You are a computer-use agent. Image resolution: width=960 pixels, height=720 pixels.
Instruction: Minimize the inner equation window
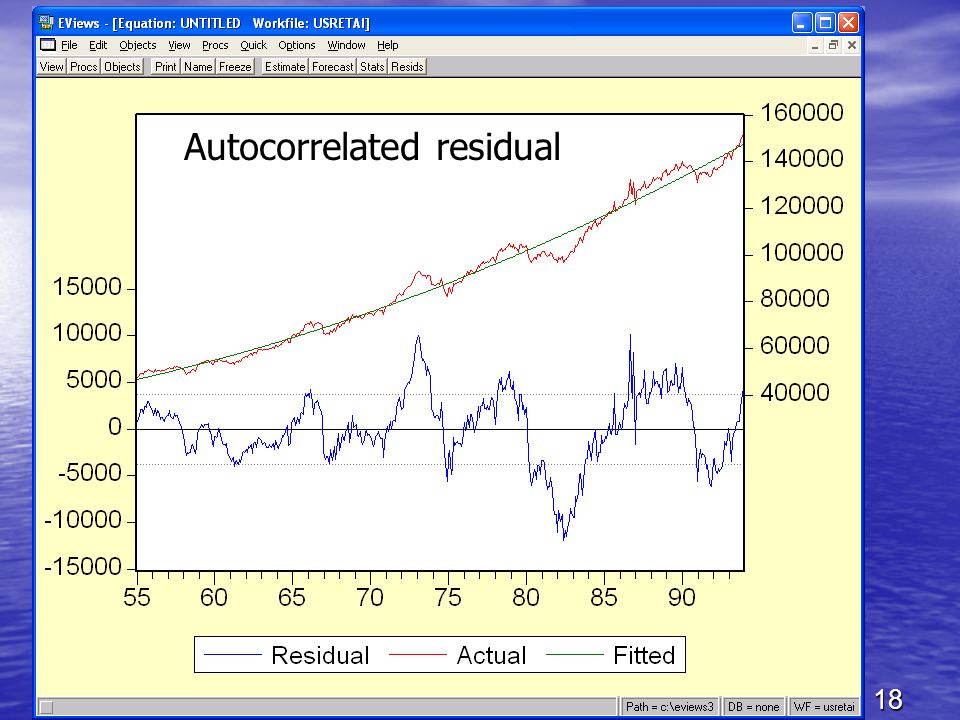815,45
